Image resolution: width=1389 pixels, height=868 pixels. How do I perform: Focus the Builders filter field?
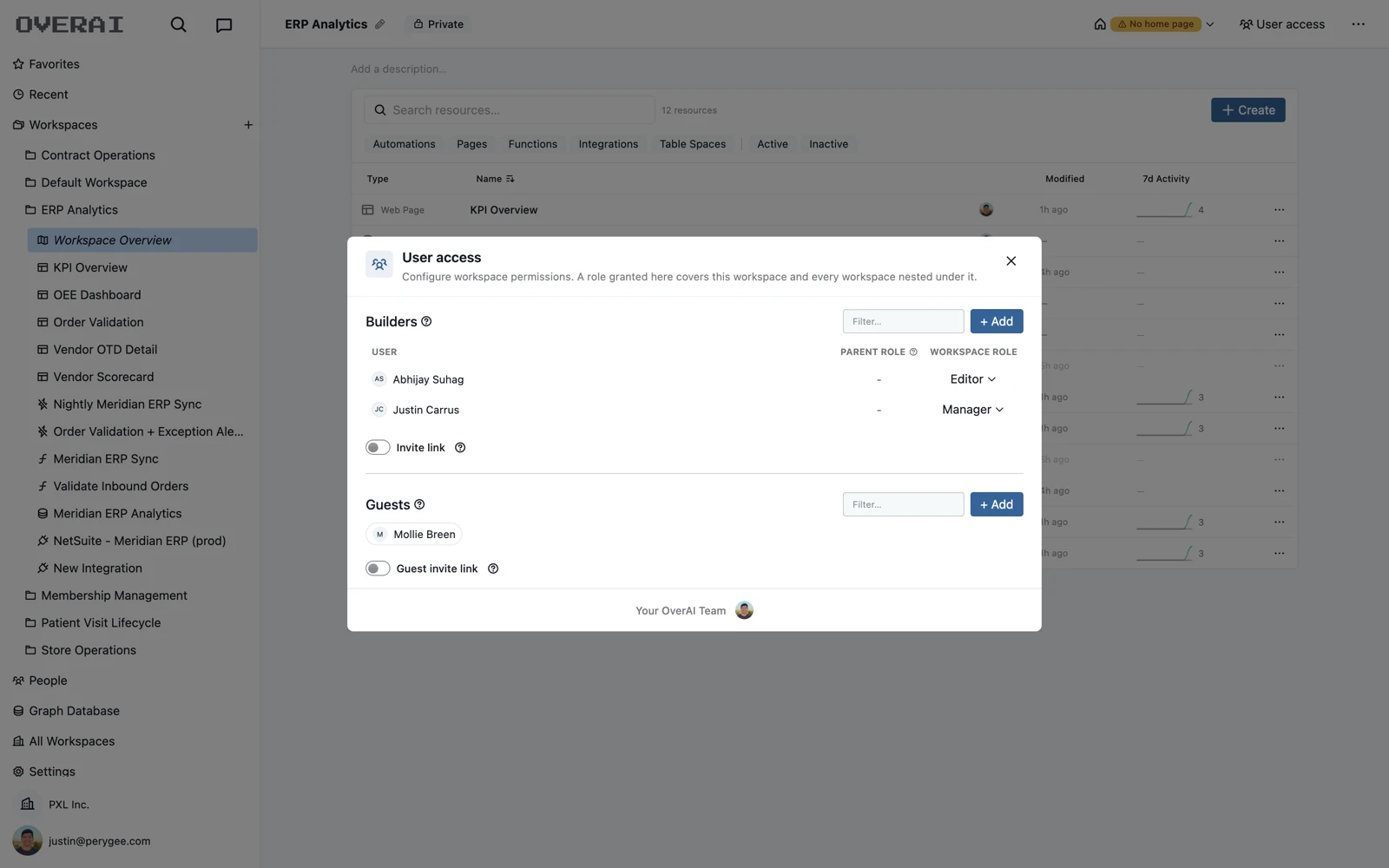click(903, 321)
